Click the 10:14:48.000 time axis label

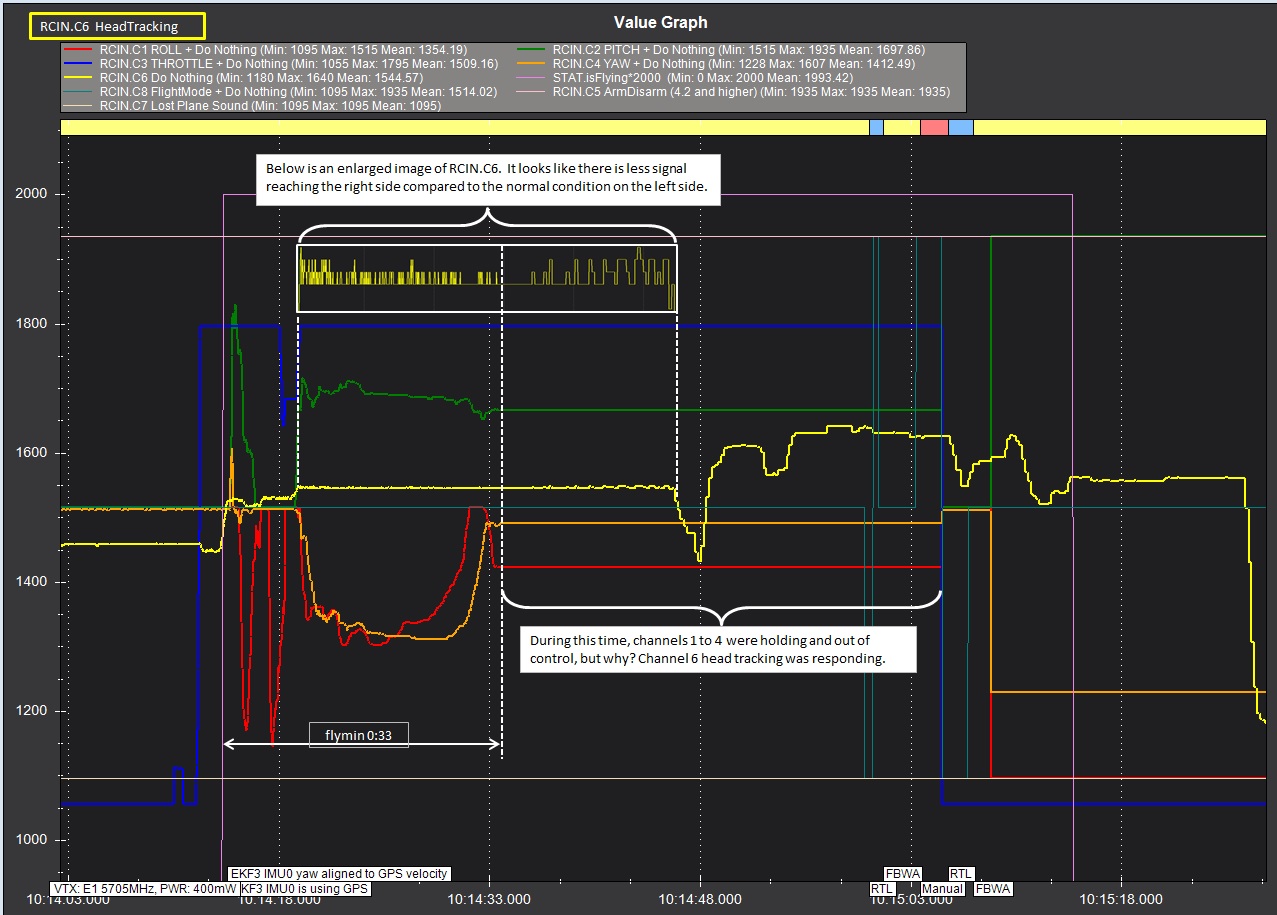click(699, 900)
